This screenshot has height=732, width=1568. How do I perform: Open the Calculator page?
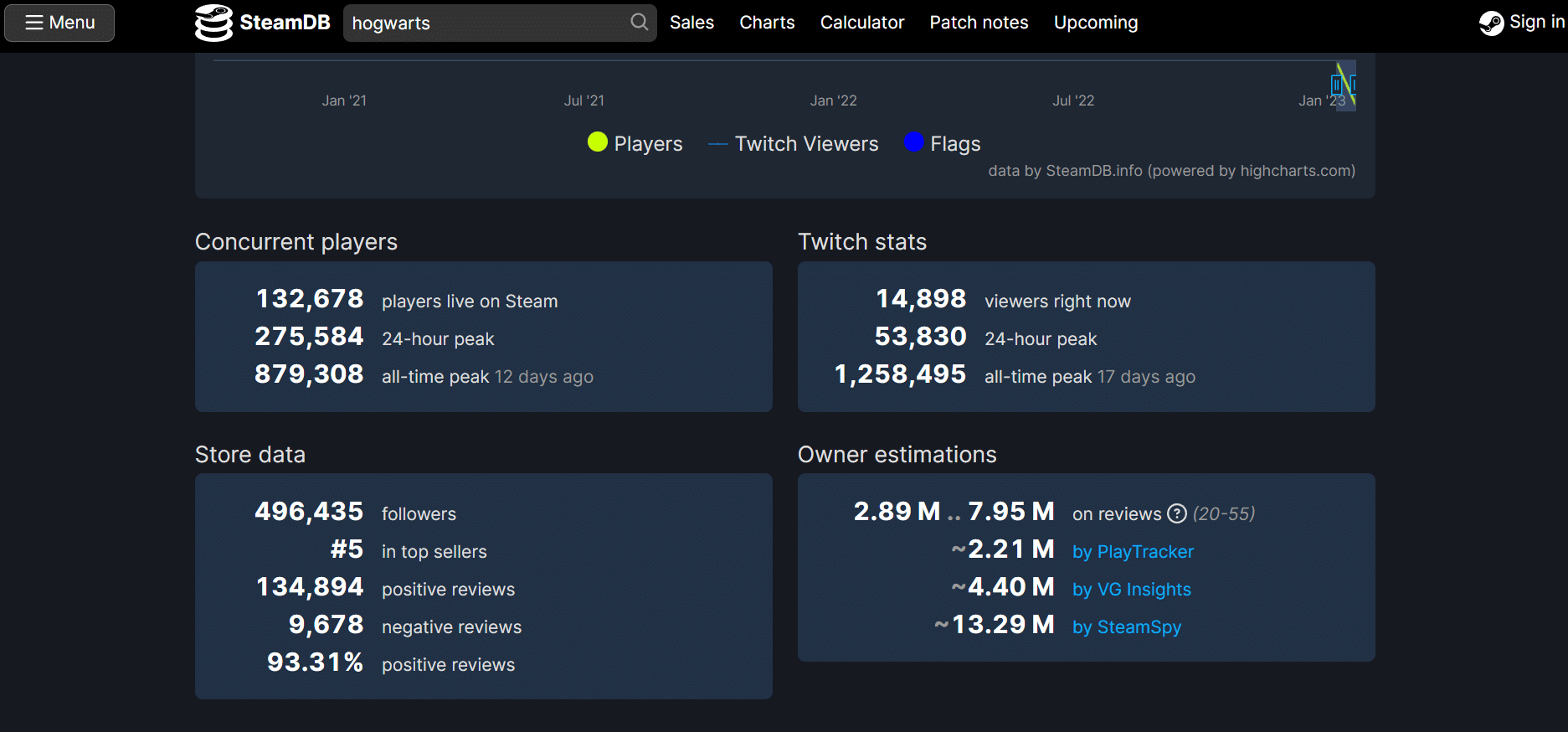point(861,23)
